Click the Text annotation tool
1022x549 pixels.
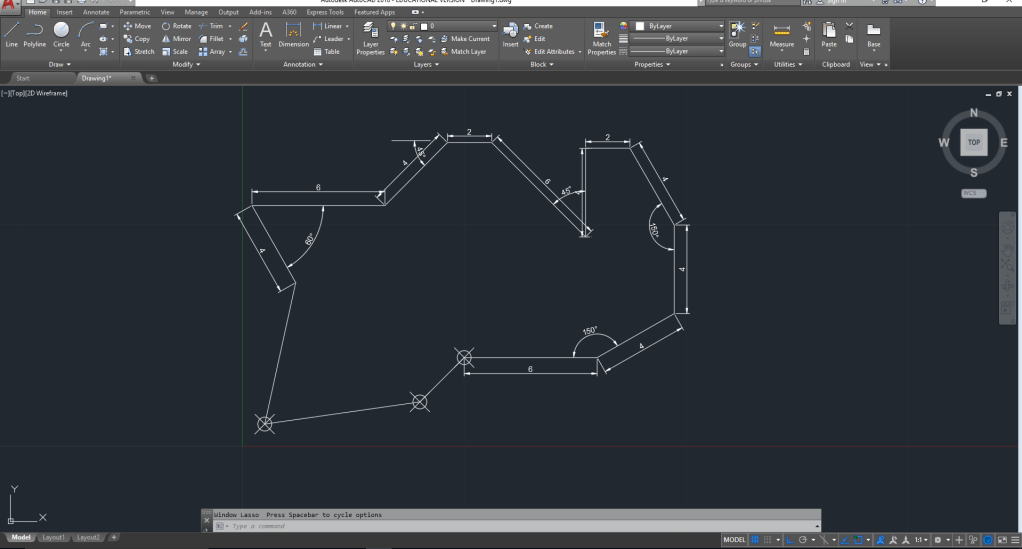[x=265, y=34]
